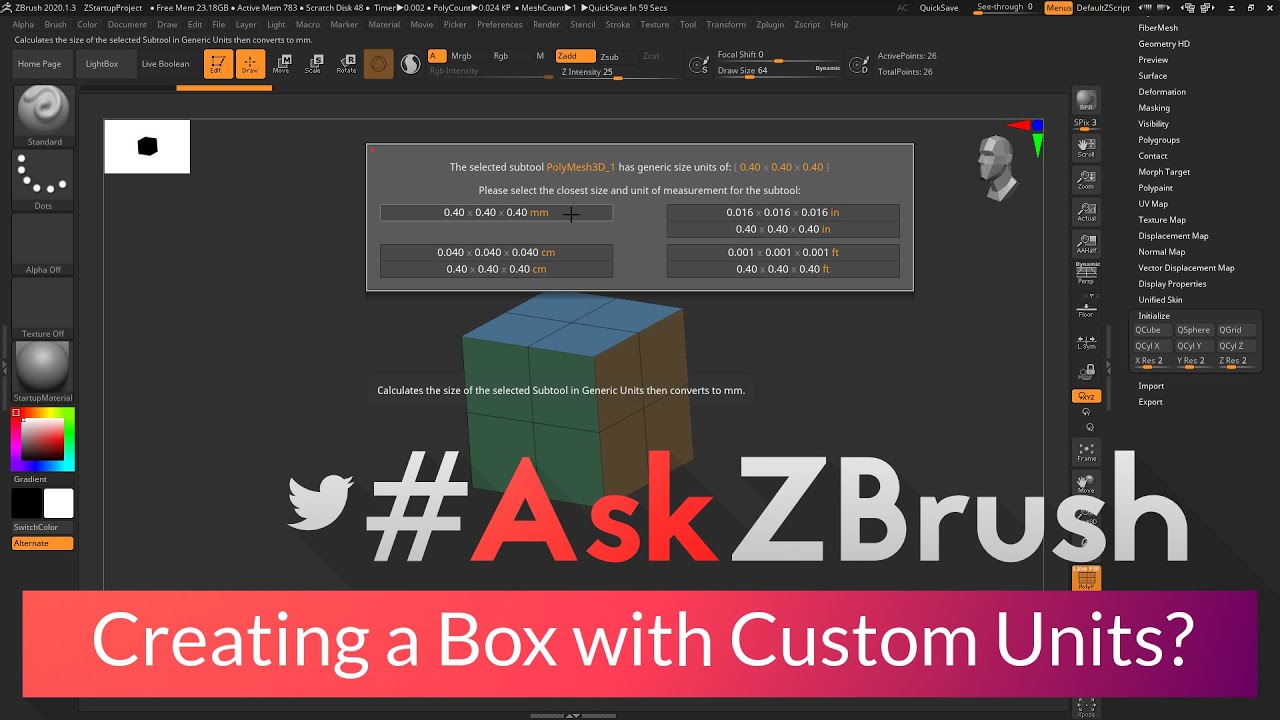Open the Texture Off slot
The width and height of the screenshot is (1280, 720).
[x=43, y=308]
